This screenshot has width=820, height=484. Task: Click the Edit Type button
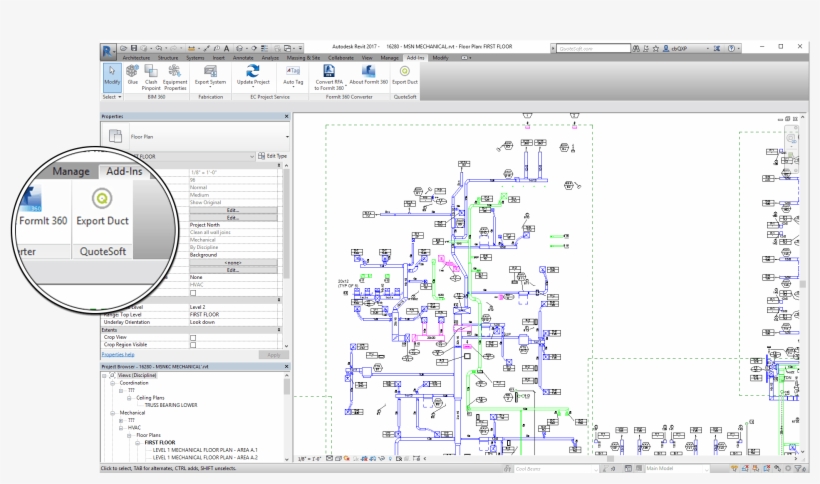pyautogui.click(x=272, y=156)
